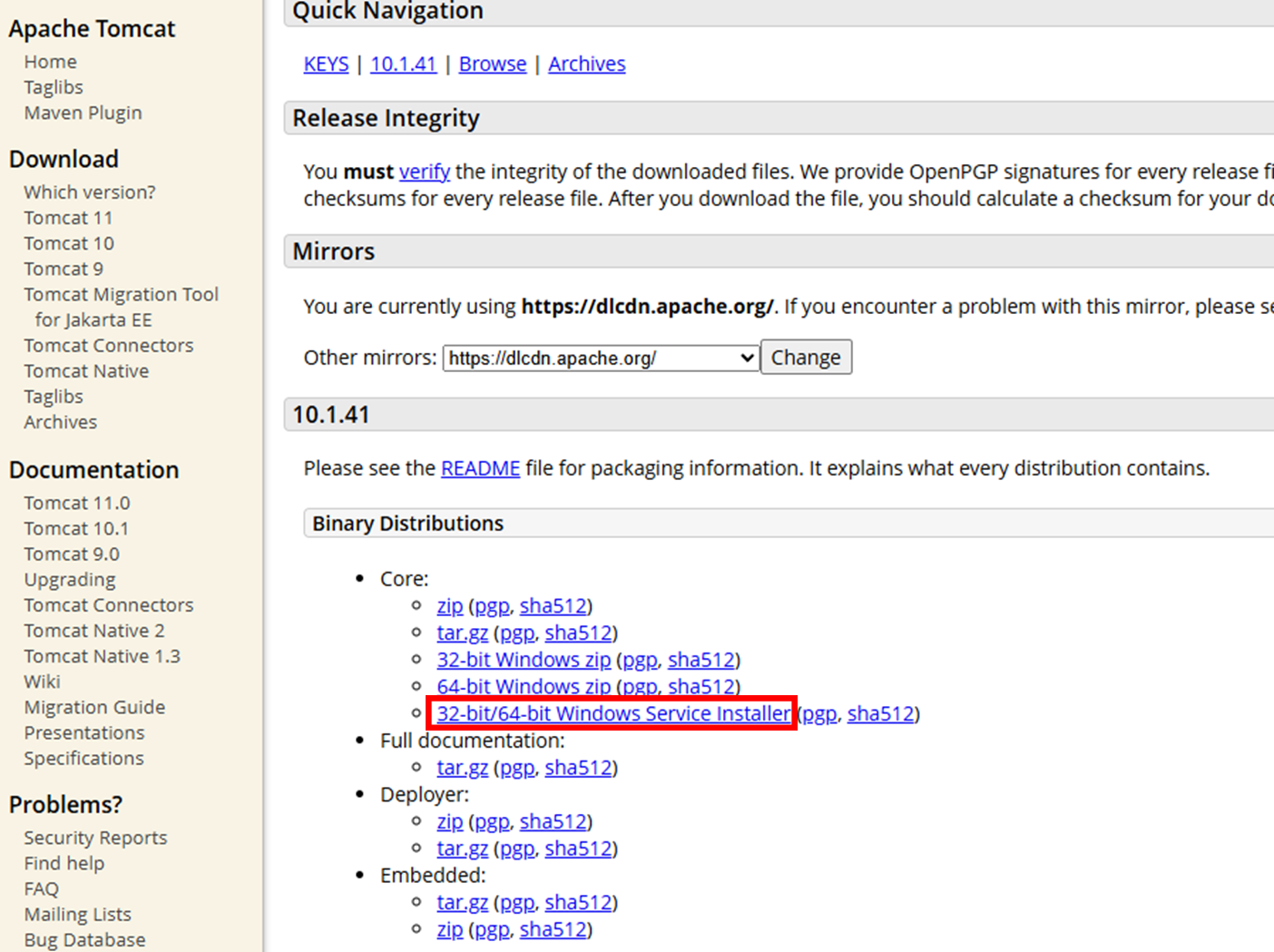Download the Deployer zip
The width and height of the screenshot is (1274, 952).
point(450,822)
